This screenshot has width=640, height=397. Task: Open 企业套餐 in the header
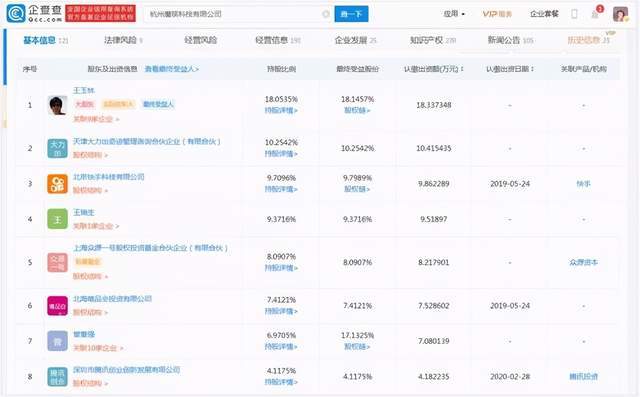click(544, 14)
